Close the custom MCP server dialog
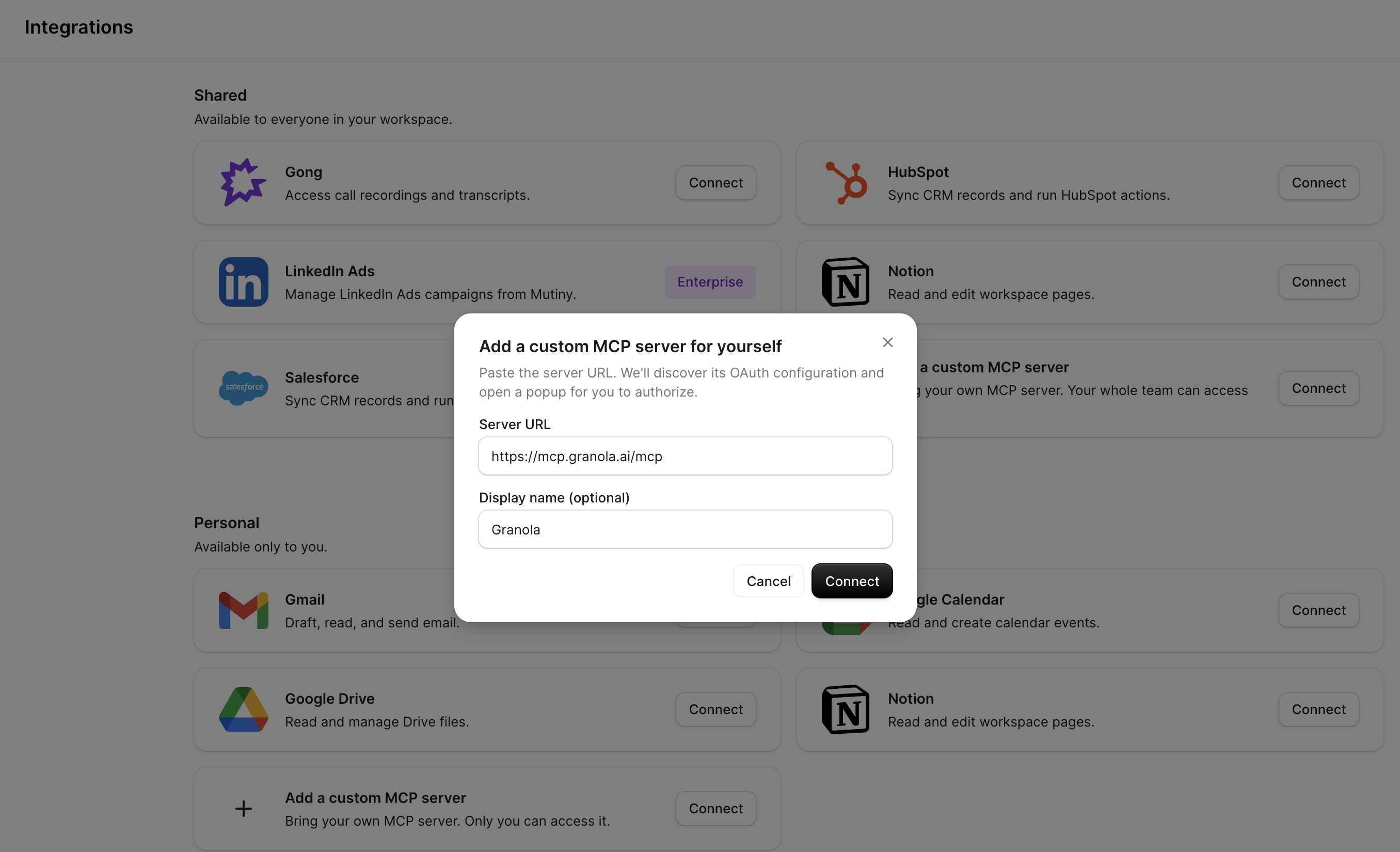Viewport: 1400px width, 852px height. (887, 342)
